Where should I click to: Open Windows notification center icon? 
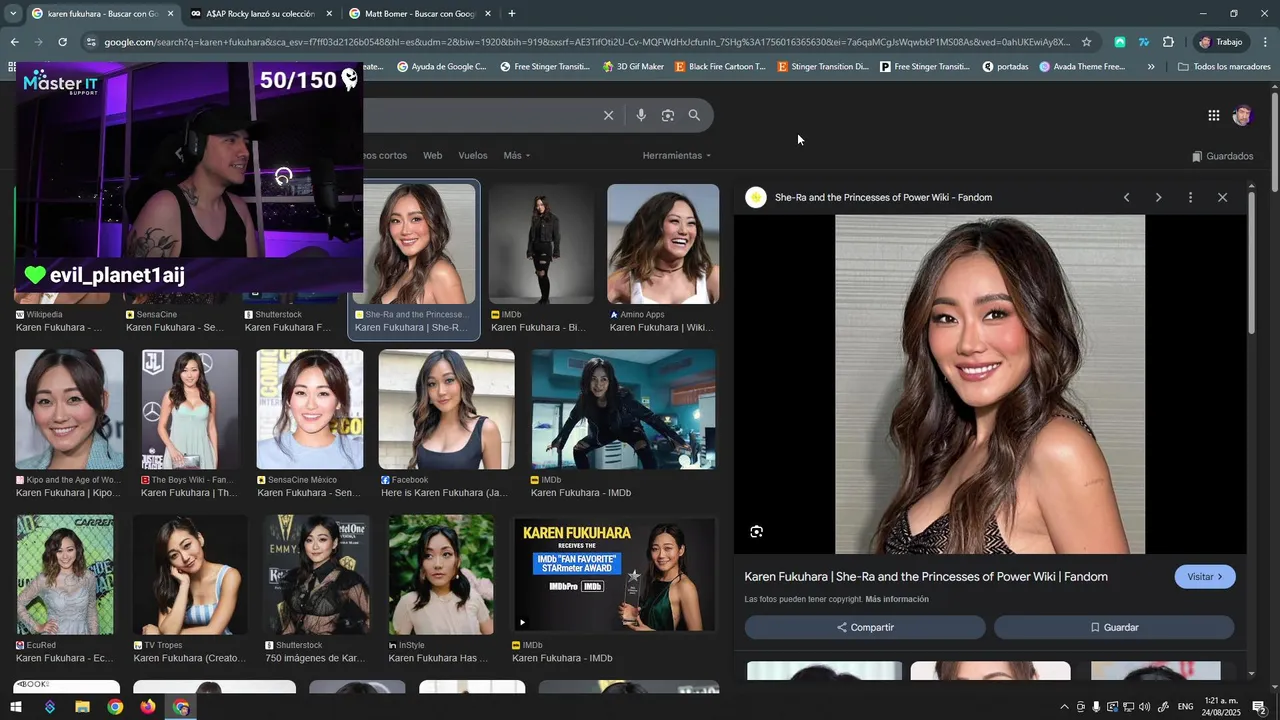[1259, 707]
